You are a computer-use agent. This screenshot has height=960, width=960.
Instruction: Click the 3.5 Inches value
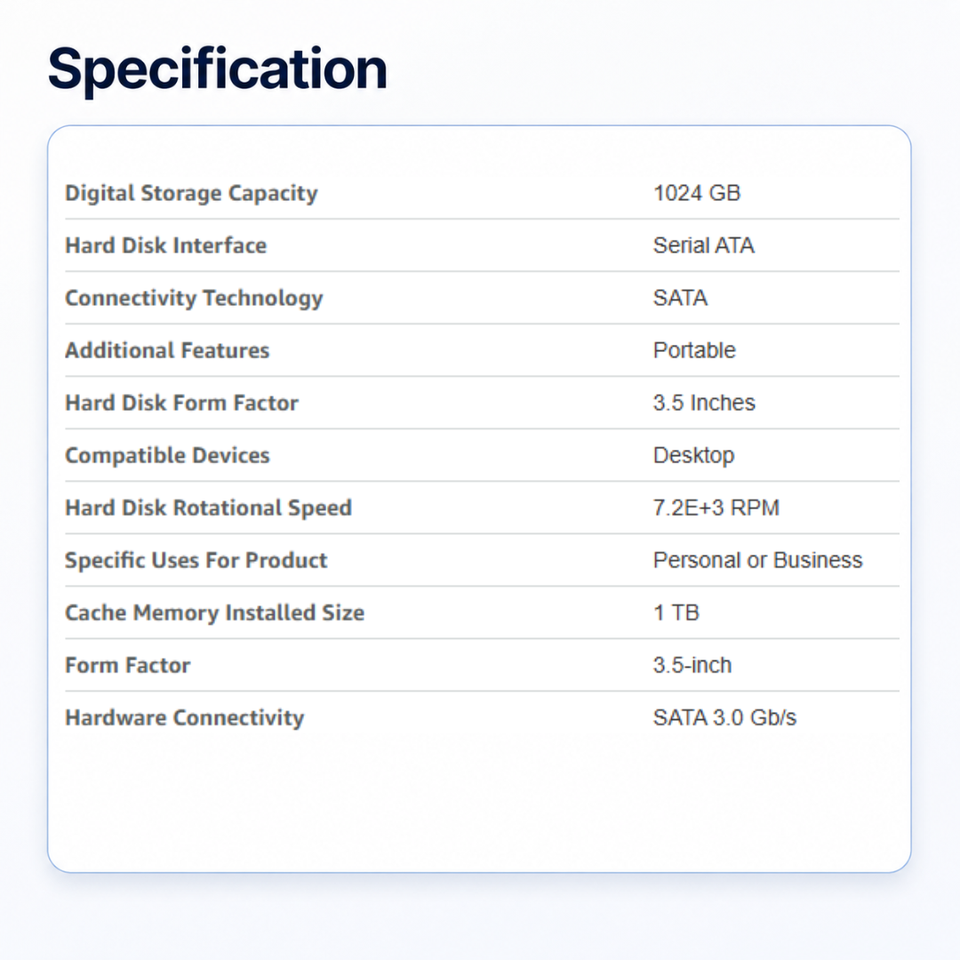(x=704, y=403)
